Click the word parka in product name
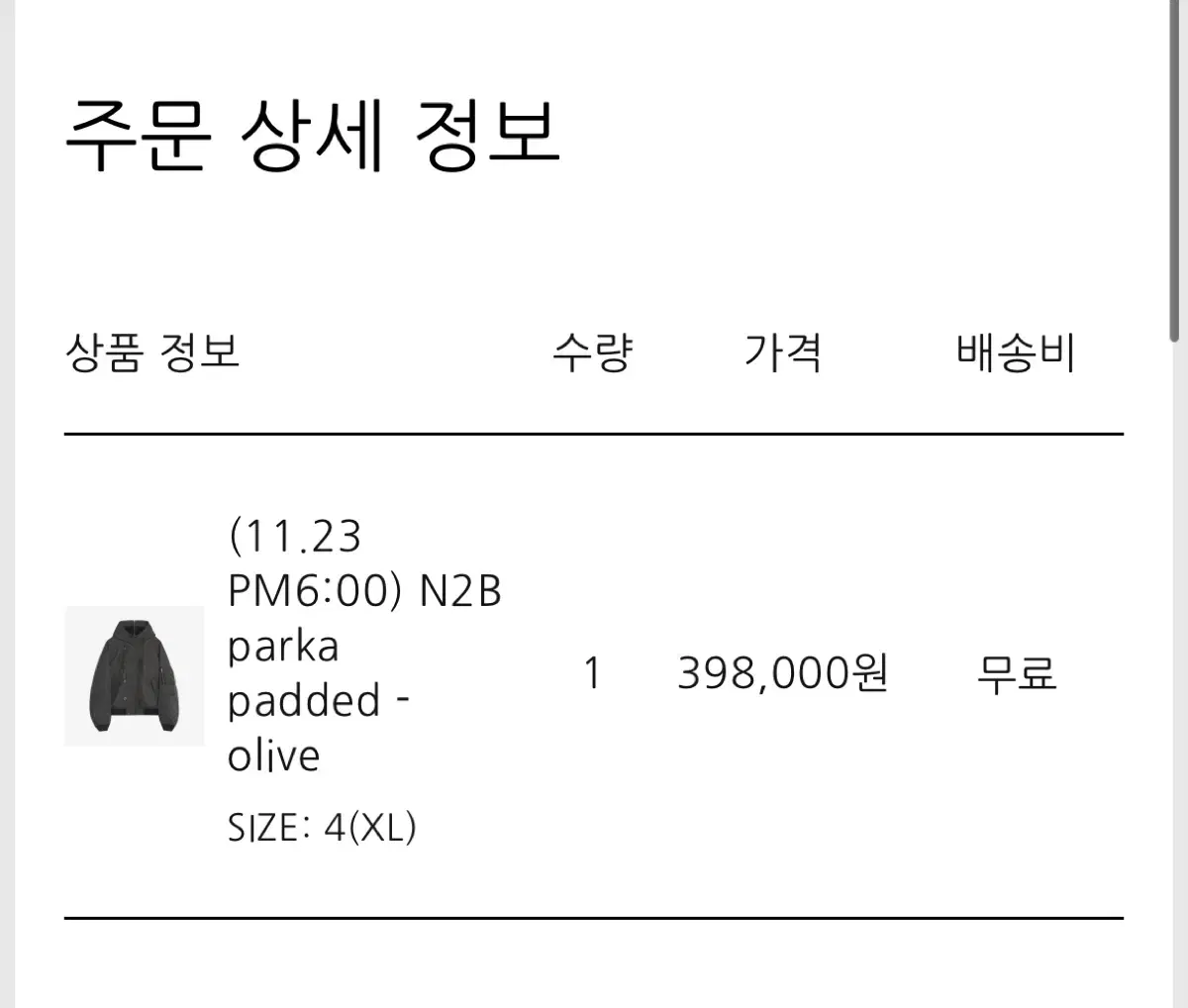 tap(283, 648)
